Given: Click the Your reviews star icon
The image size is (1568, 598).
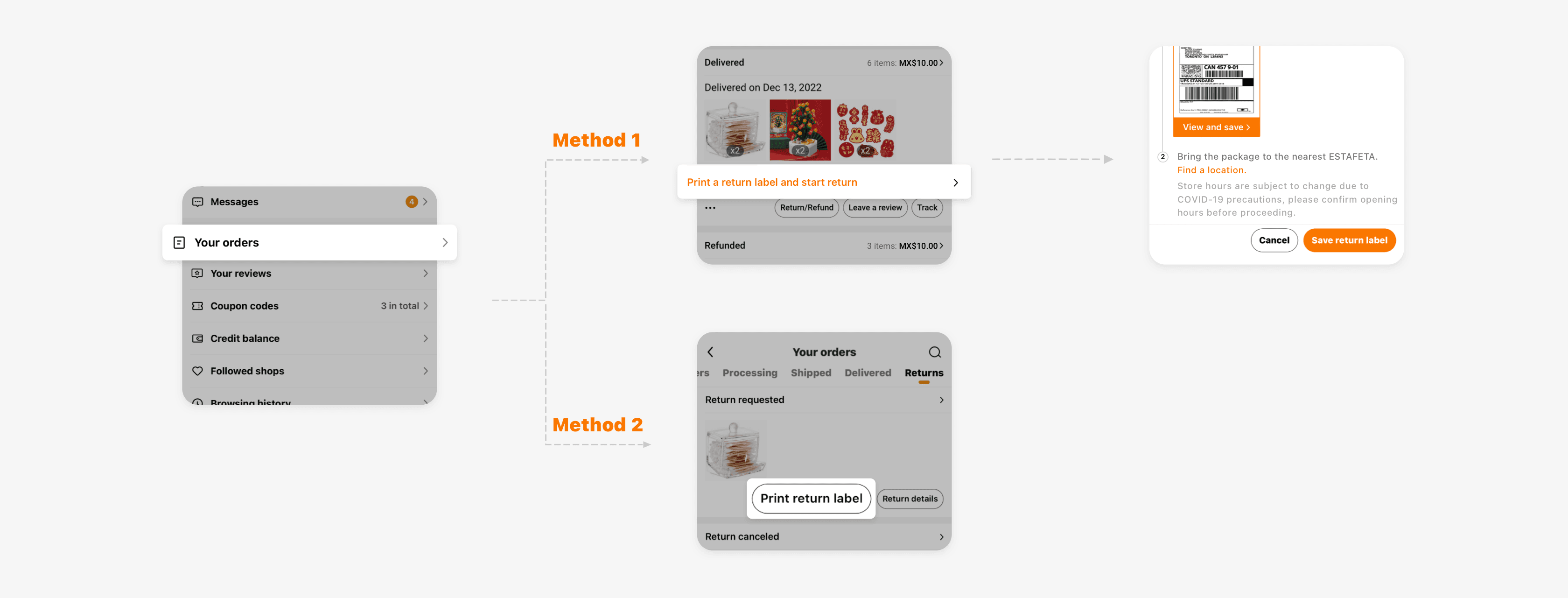Looking at the screenshot, I should click(x=197, y=274).
